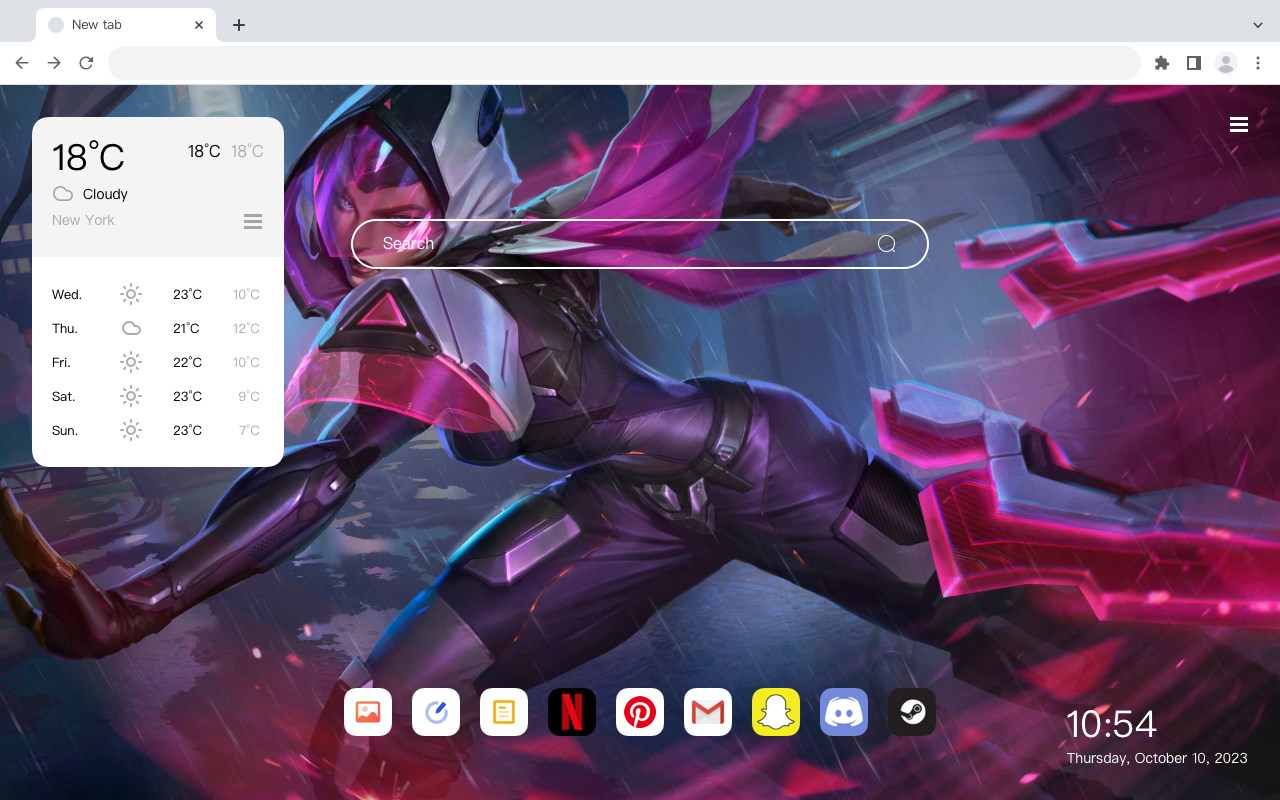
Task: Click into the Search field
Action: click(640, 244)
